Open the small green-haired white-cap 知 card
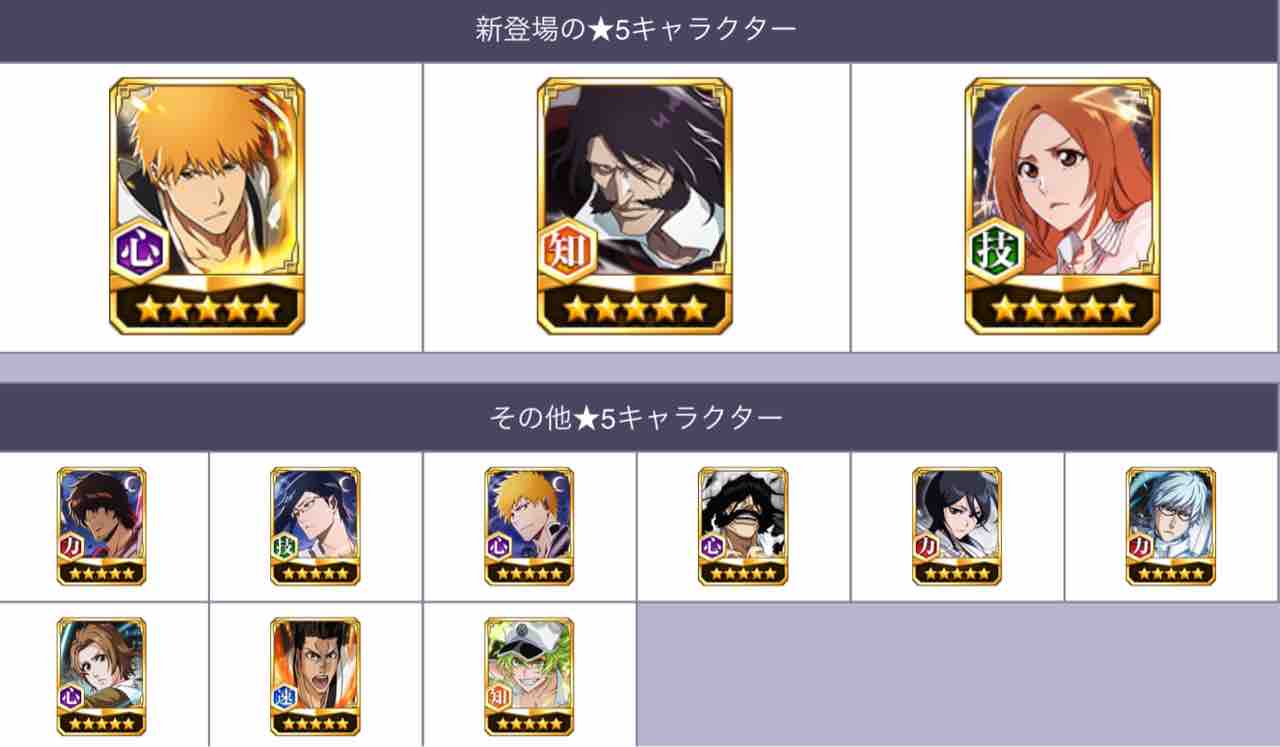The height and width of the screenshot is (747, 1280). pyautogui.click(x=530, y=676)
